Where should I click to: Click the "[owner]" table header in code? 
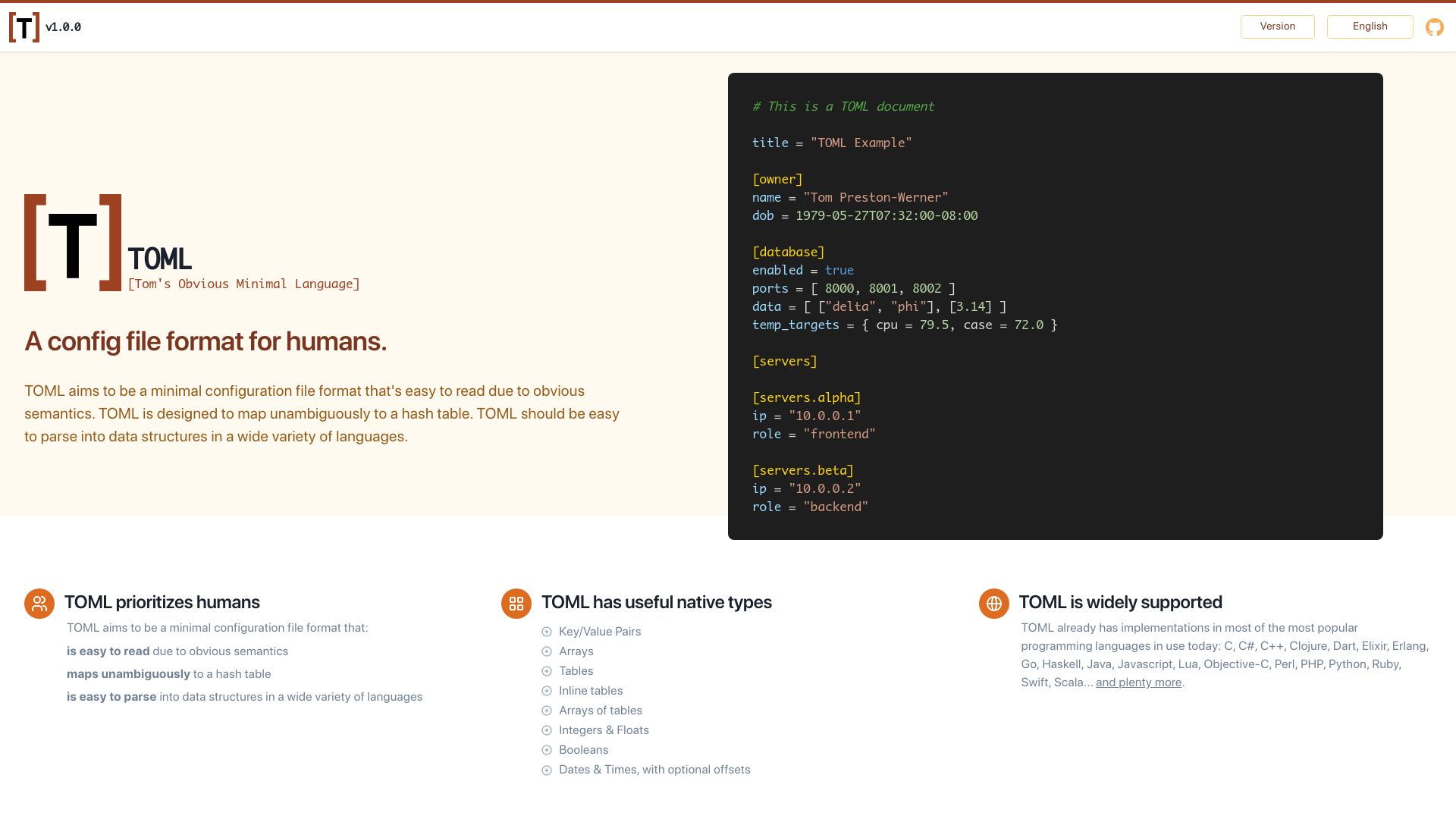pyautogui.click(x=777, y=180)
